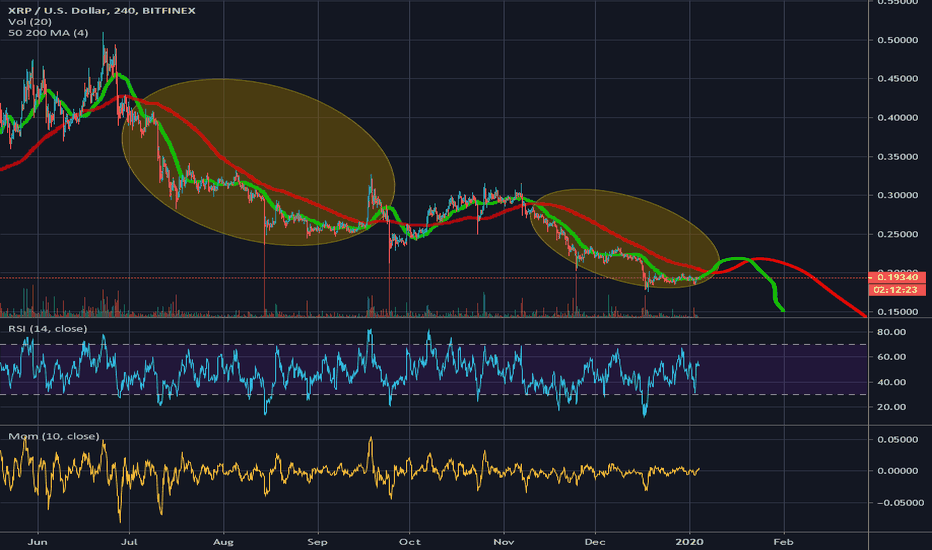
Task: Click the RSI 40.00 scale label
Action: 892,382
